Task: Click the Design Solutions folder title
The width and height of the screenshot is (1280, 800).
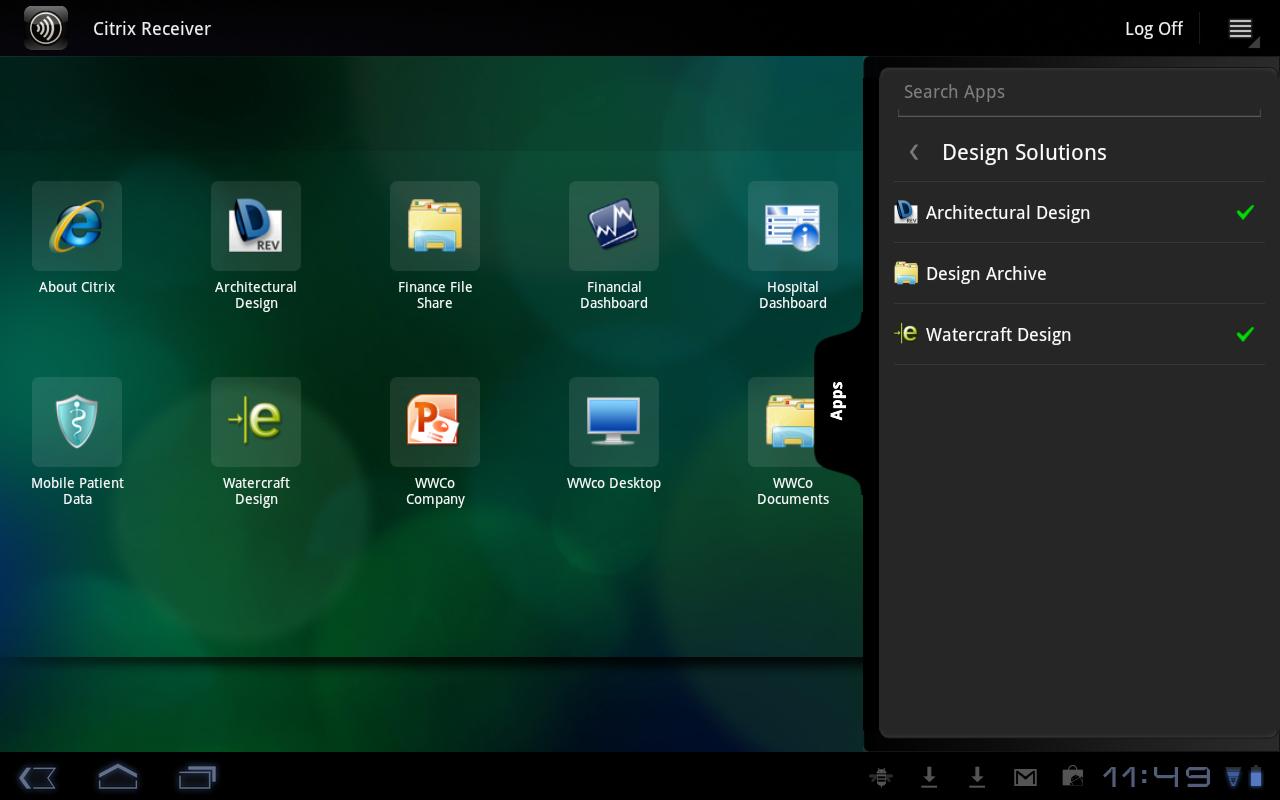Action: 1024,152
